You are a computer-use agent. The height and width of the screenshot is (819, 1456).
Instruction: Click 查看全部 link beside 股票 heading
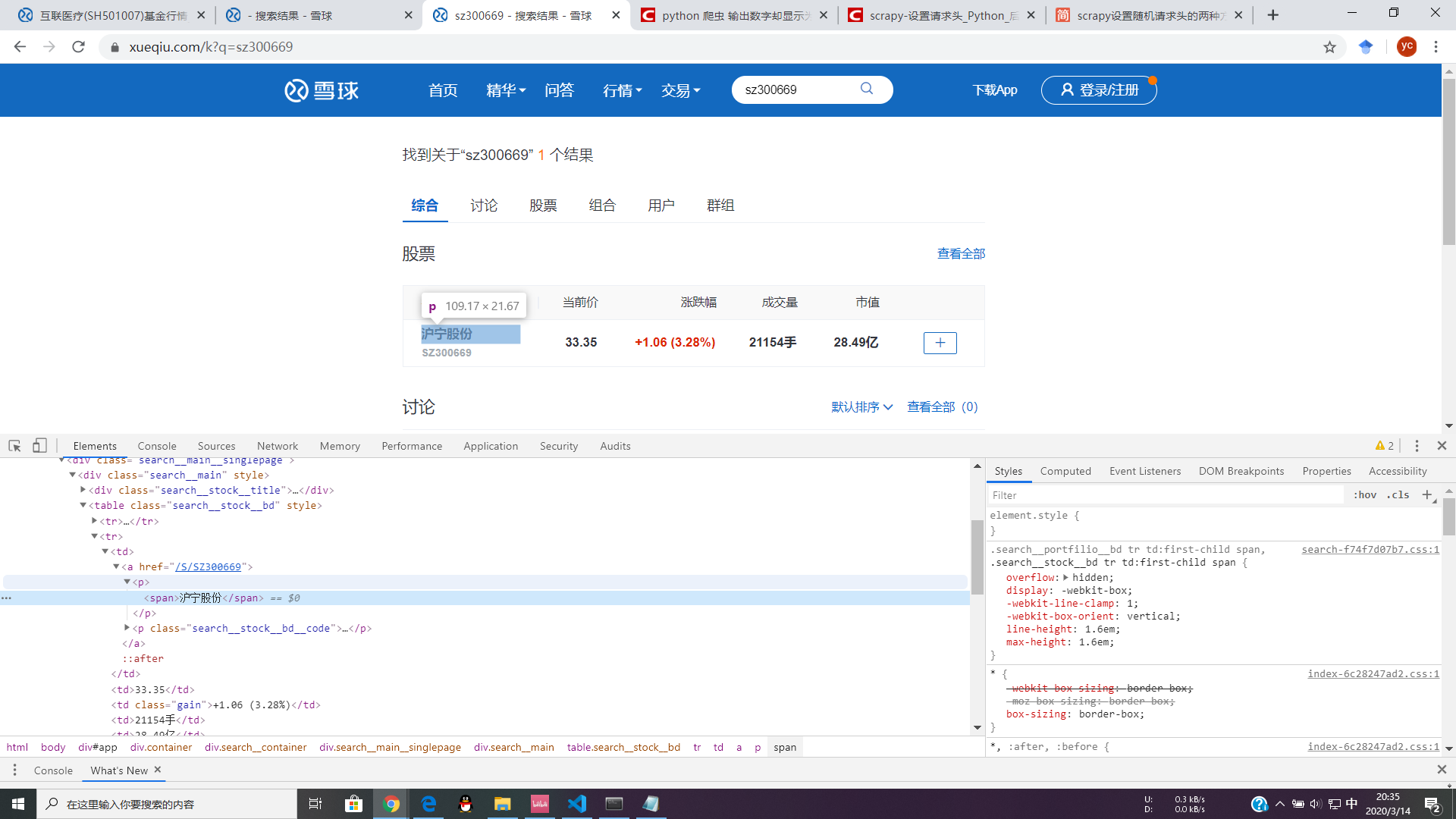(961, 254)
